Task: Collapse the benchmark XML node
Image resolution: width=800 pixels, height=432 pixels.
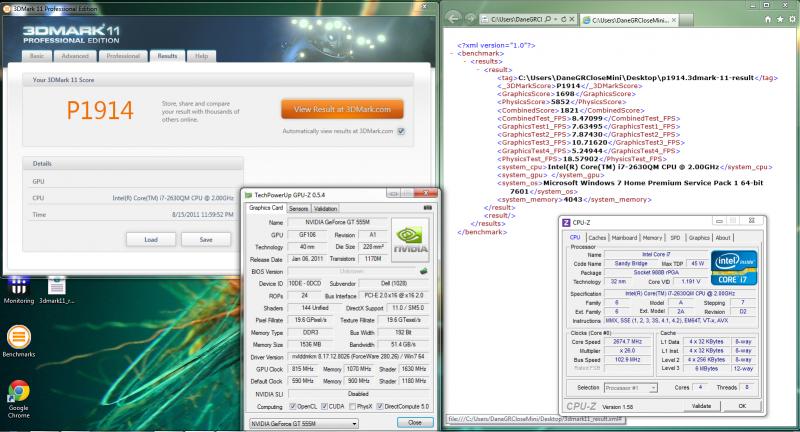Action: pos(452,54)
